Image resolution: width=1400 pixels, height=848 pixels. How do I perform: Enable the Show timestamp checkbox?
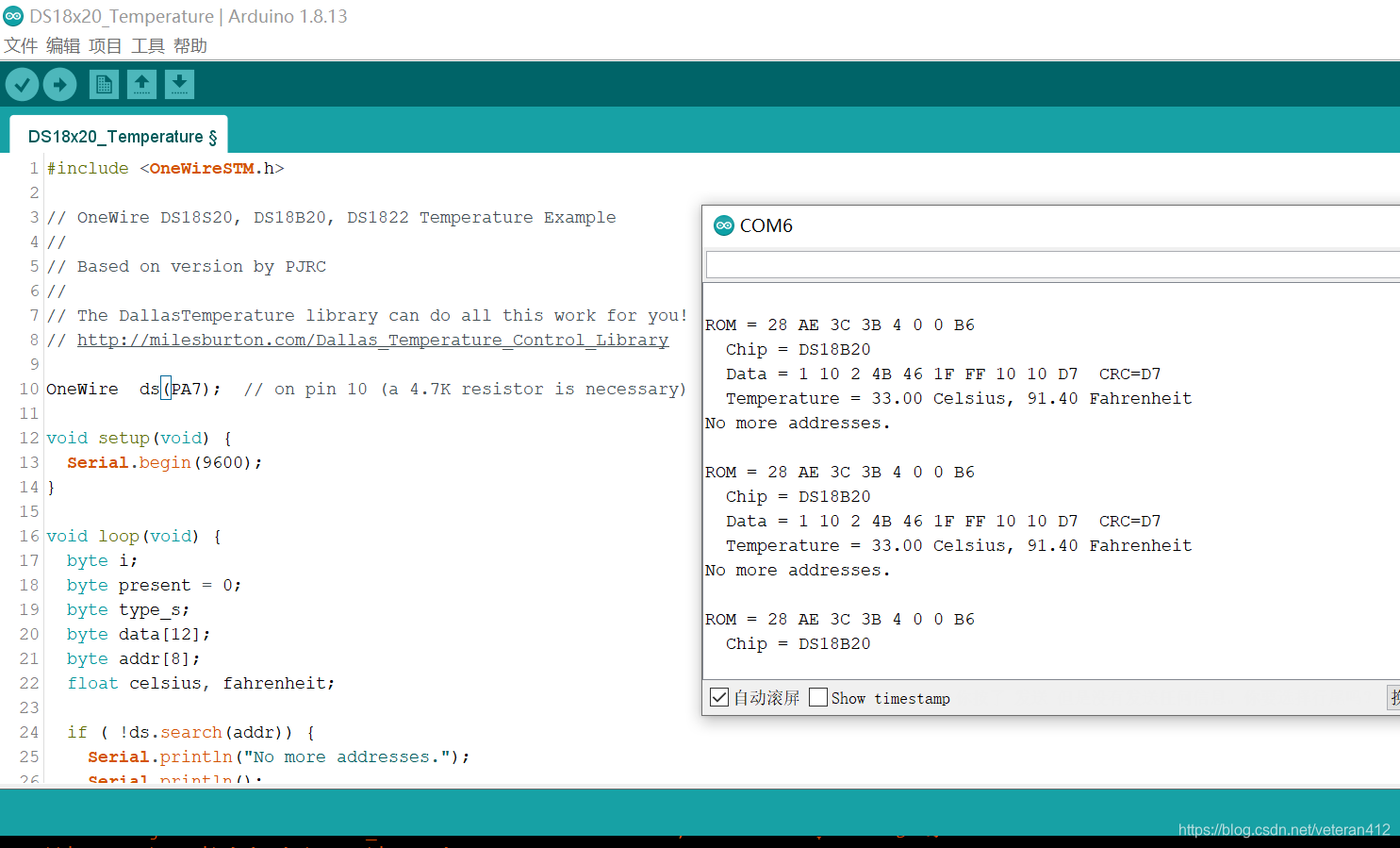point(817,697)
